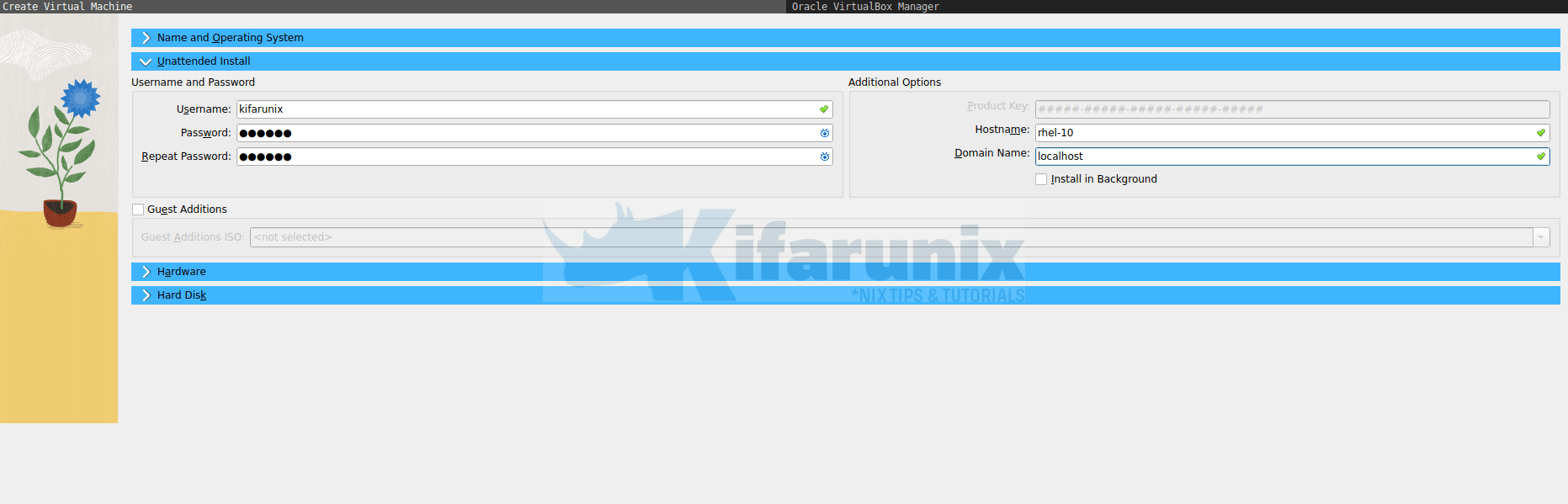Click the Create Virtual Machine window title
This screenshot has width=1568, height=504.
pyautogui.click(x=67, y=7)
